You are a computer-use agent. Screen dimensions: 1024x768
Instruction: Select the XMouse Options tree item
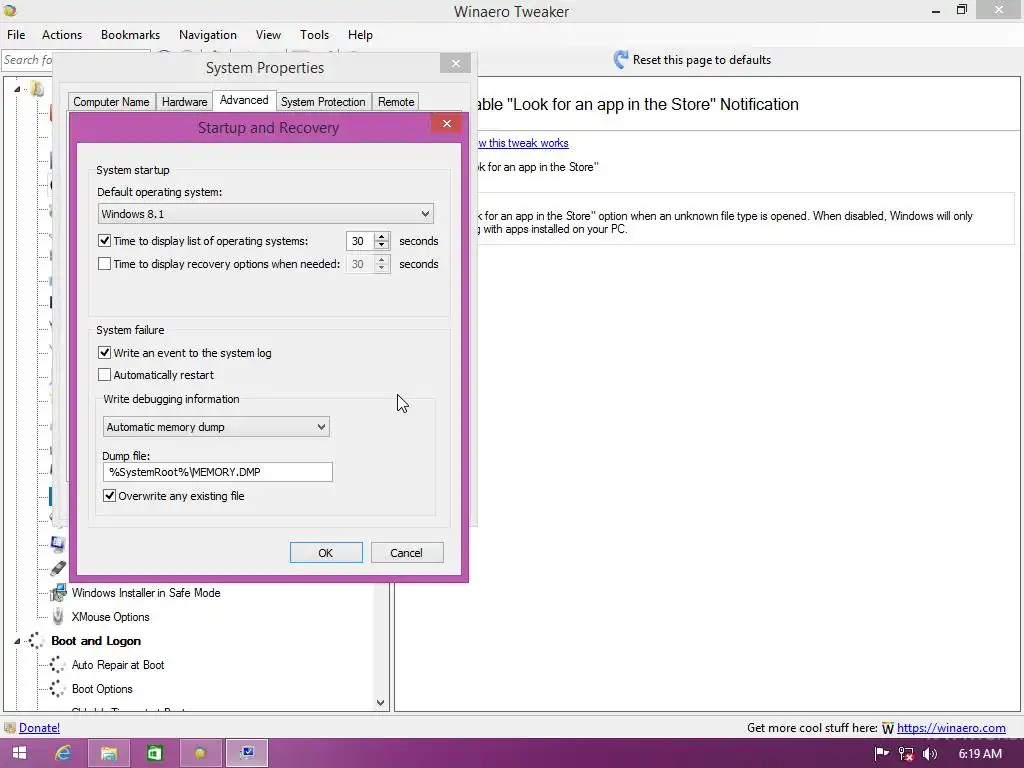110,617
